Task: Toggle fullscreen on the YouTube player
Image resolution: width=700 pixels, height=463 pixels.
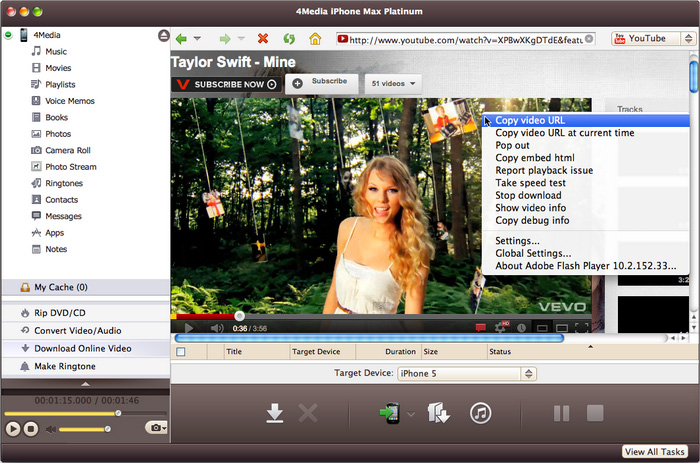Action: 582,328
